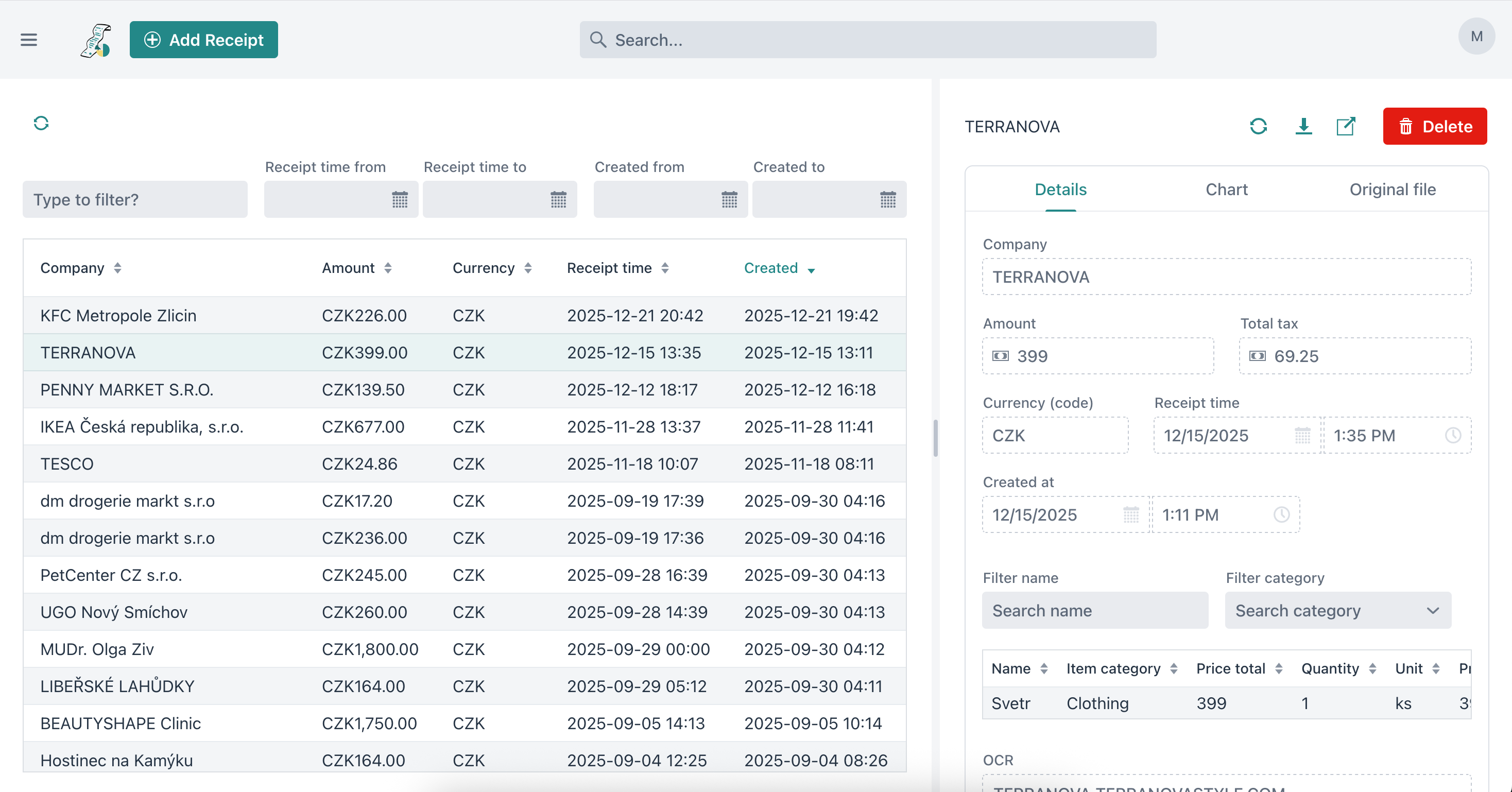The image size is (1512, 792).
Task: Open the hamburger navigation menu
Action: tap(28, 39)
